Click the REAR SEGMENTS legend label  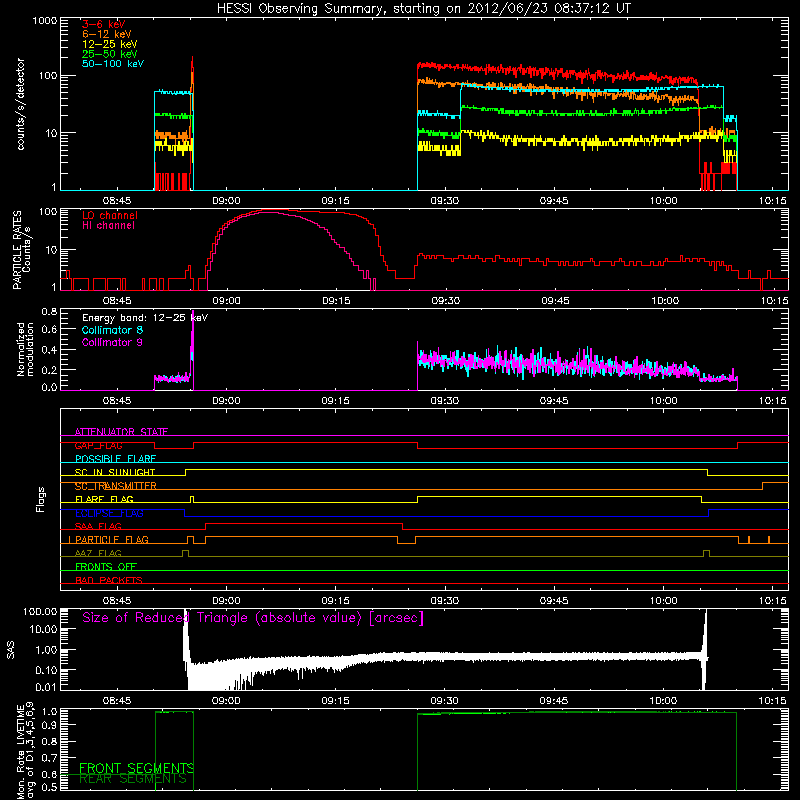(x=133, y=779)
